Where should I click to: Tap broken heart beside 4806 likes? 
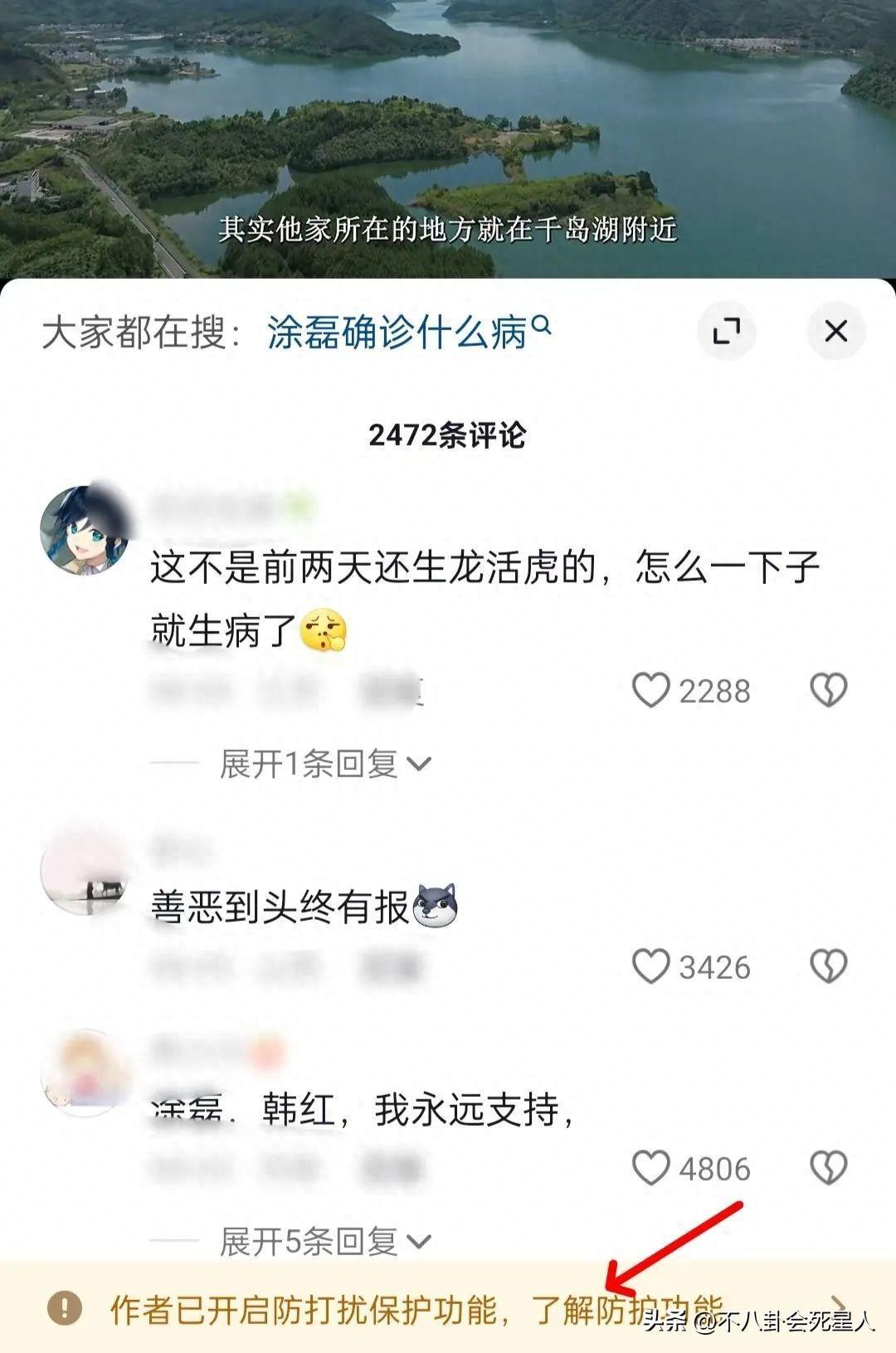coord(828,1168)
